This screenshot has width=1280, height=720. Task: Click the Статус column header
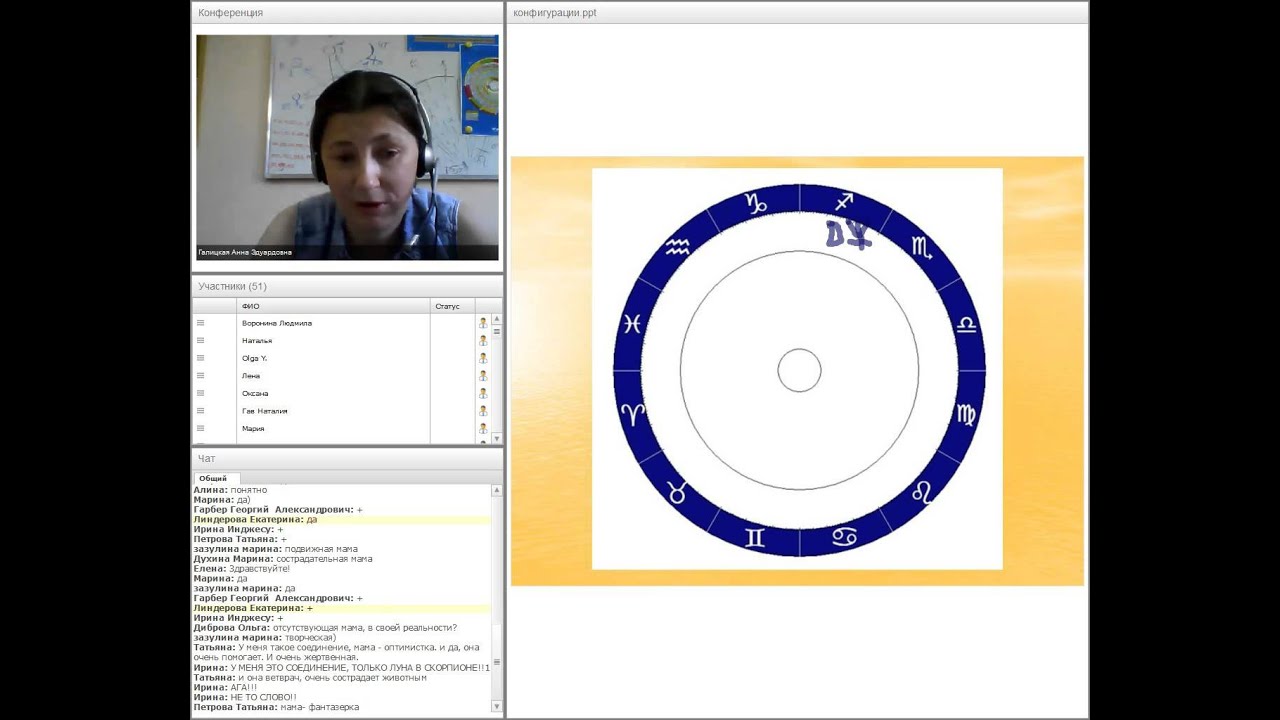point(452,306)
